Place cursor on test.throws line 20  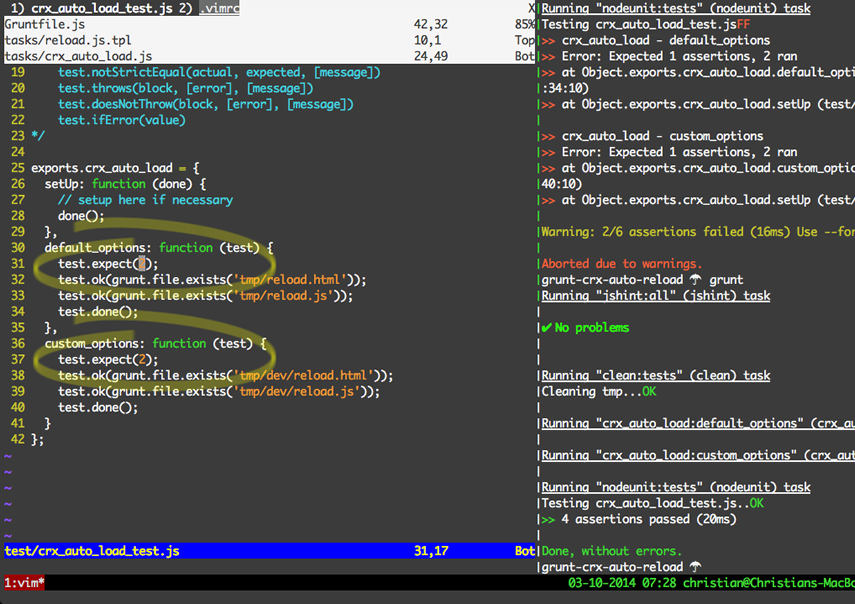[x=185, y=88]
